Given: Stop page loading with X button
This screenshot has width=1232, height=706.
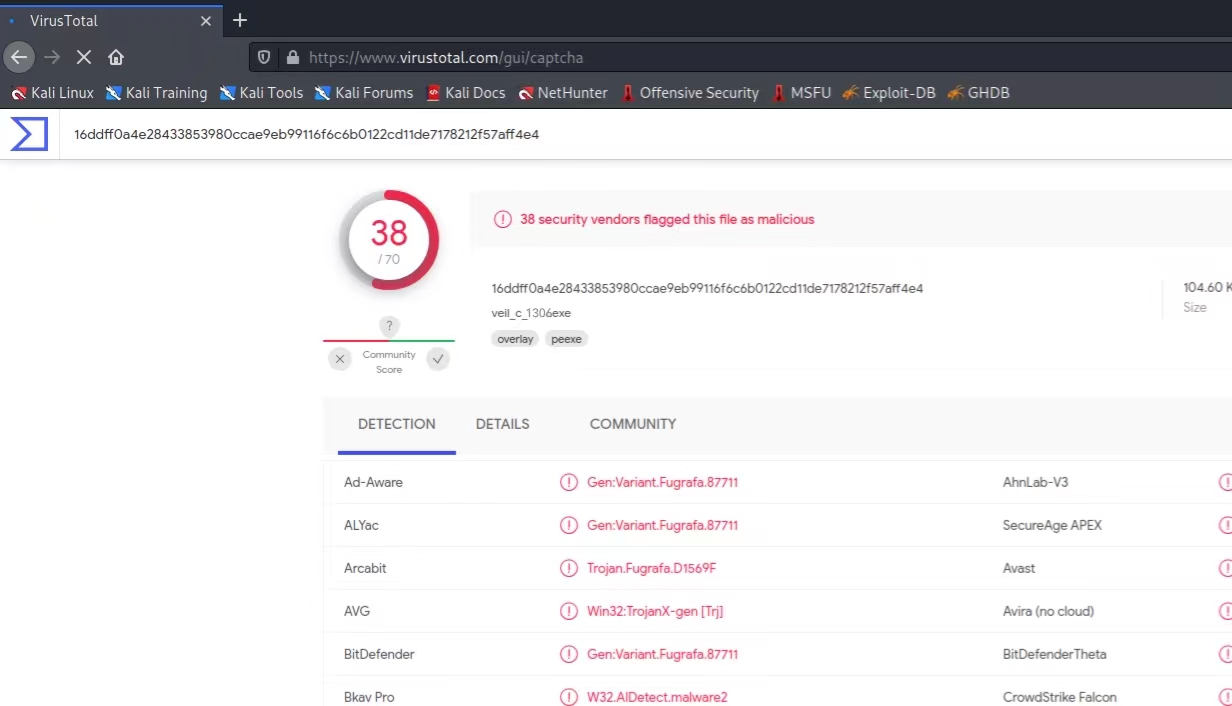Looking at the screenshot, I should [84, 57].
